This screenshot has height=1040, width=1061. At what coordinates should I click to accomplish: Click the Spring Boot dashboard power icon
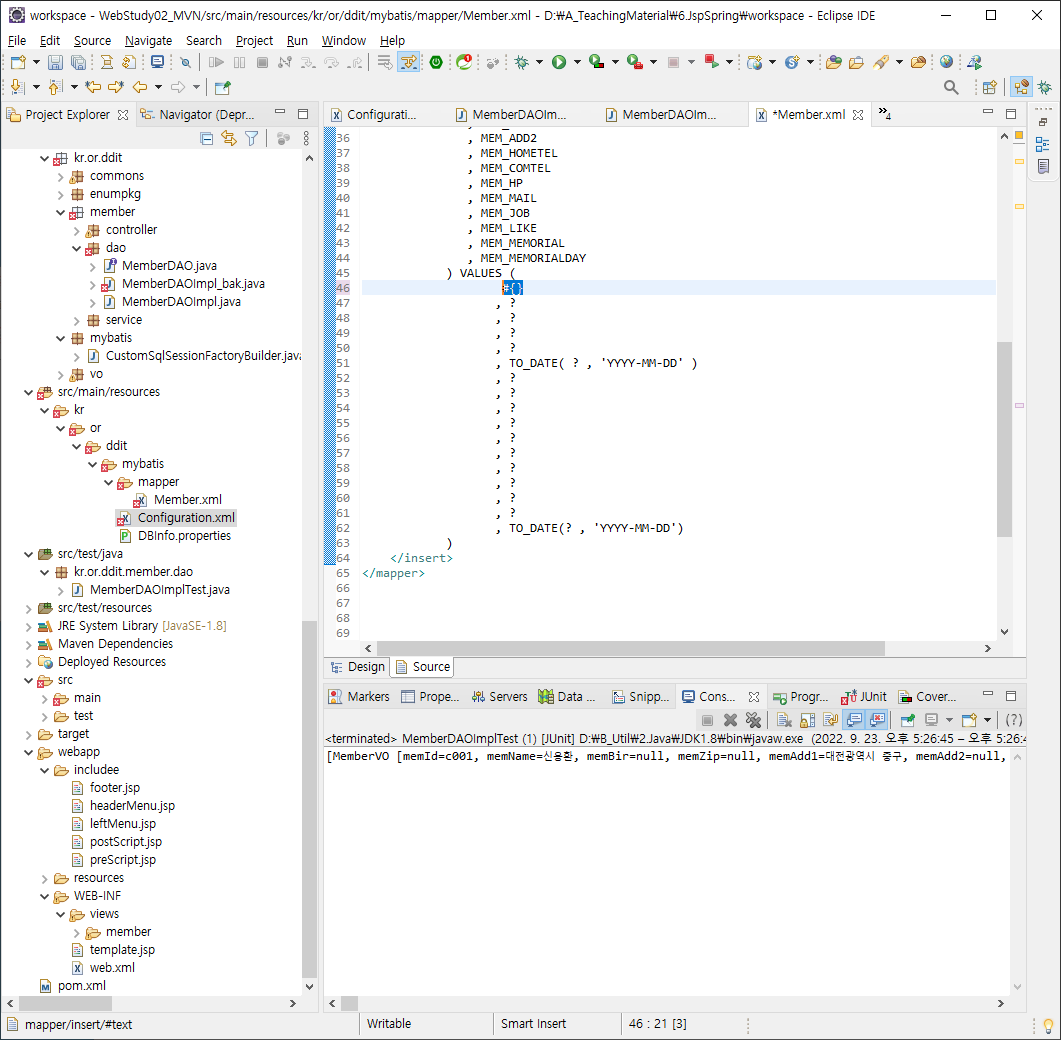436,62
